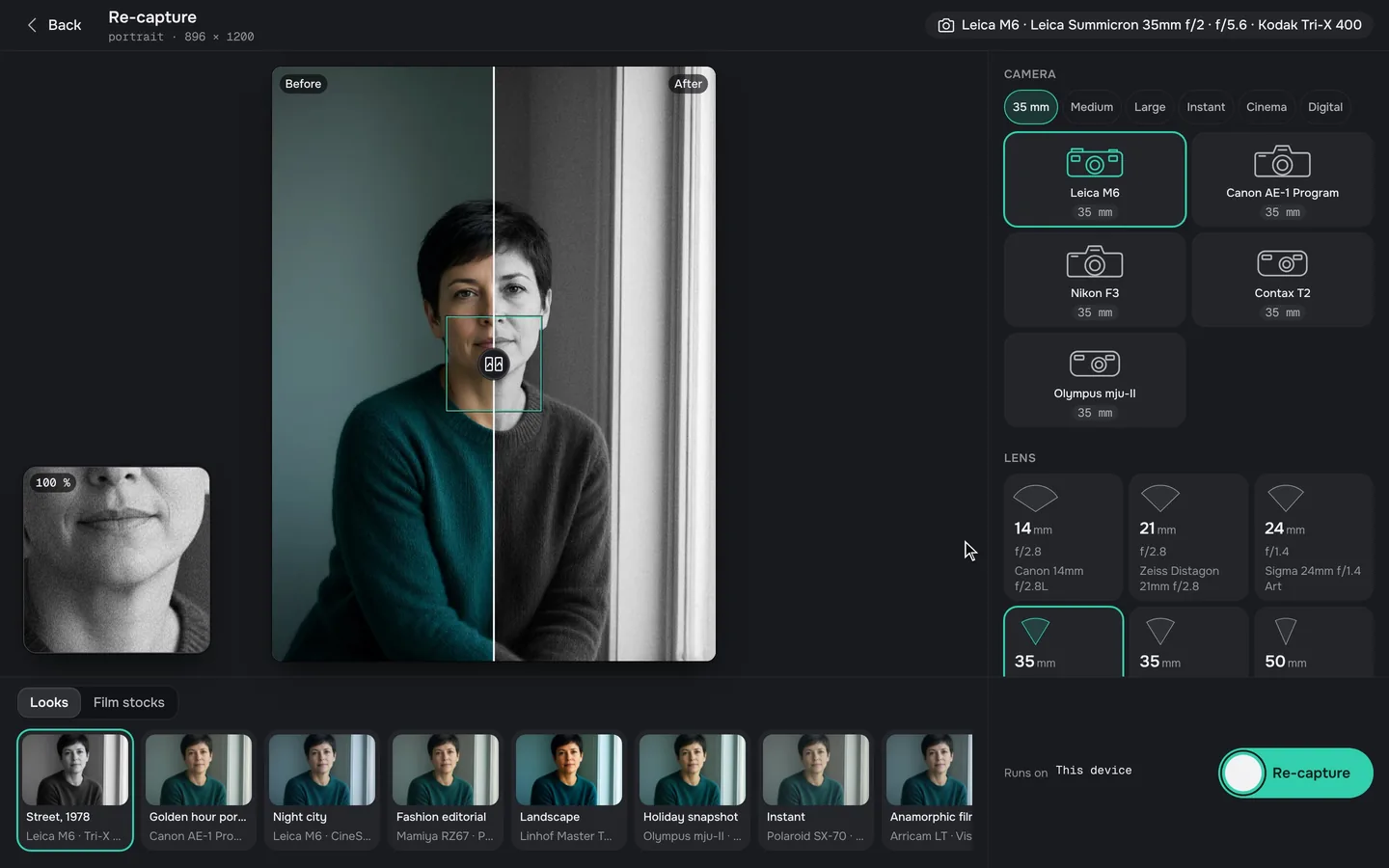
Task: Click the This device run location
Action: click(x=1094, y=771)
